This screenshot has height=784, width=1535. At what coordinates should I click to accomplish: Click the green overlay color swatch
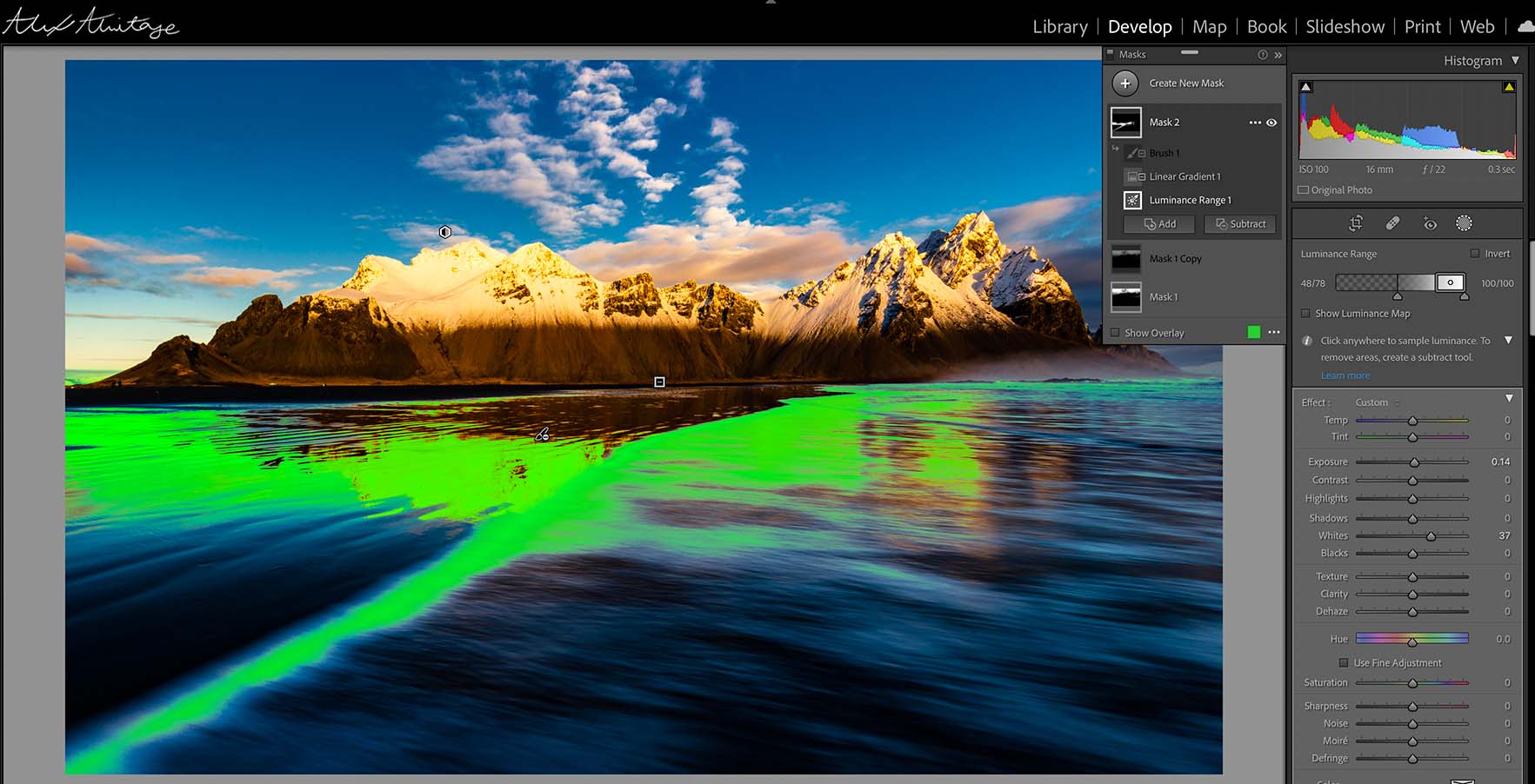1253,332
